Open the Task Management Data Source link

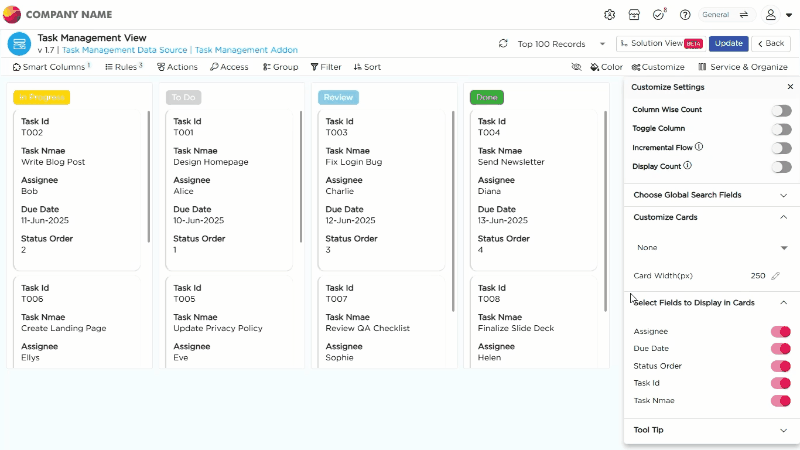pos(125,50)
